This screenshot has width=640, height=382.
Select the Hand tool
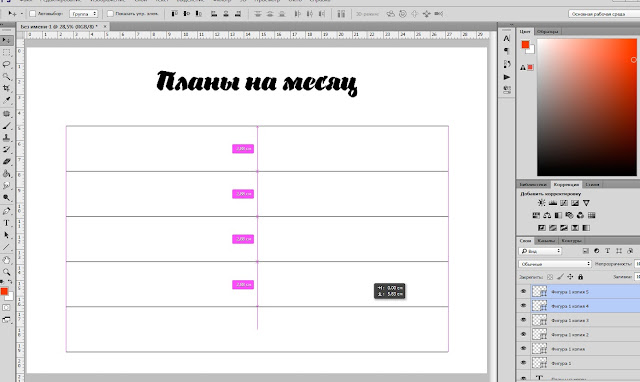point(7,260)
